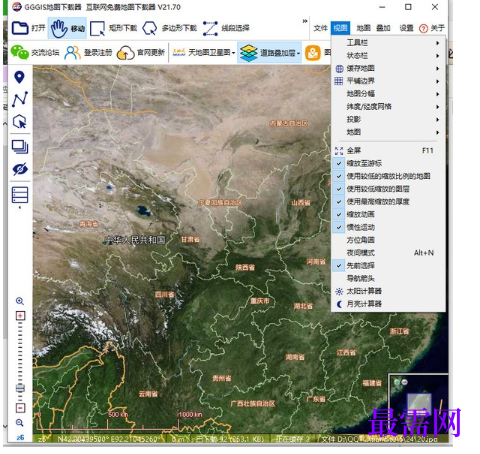Screen dimensions: 480x454
Task: Click the zoom slider minus button
Action: [x=20, y=408]
